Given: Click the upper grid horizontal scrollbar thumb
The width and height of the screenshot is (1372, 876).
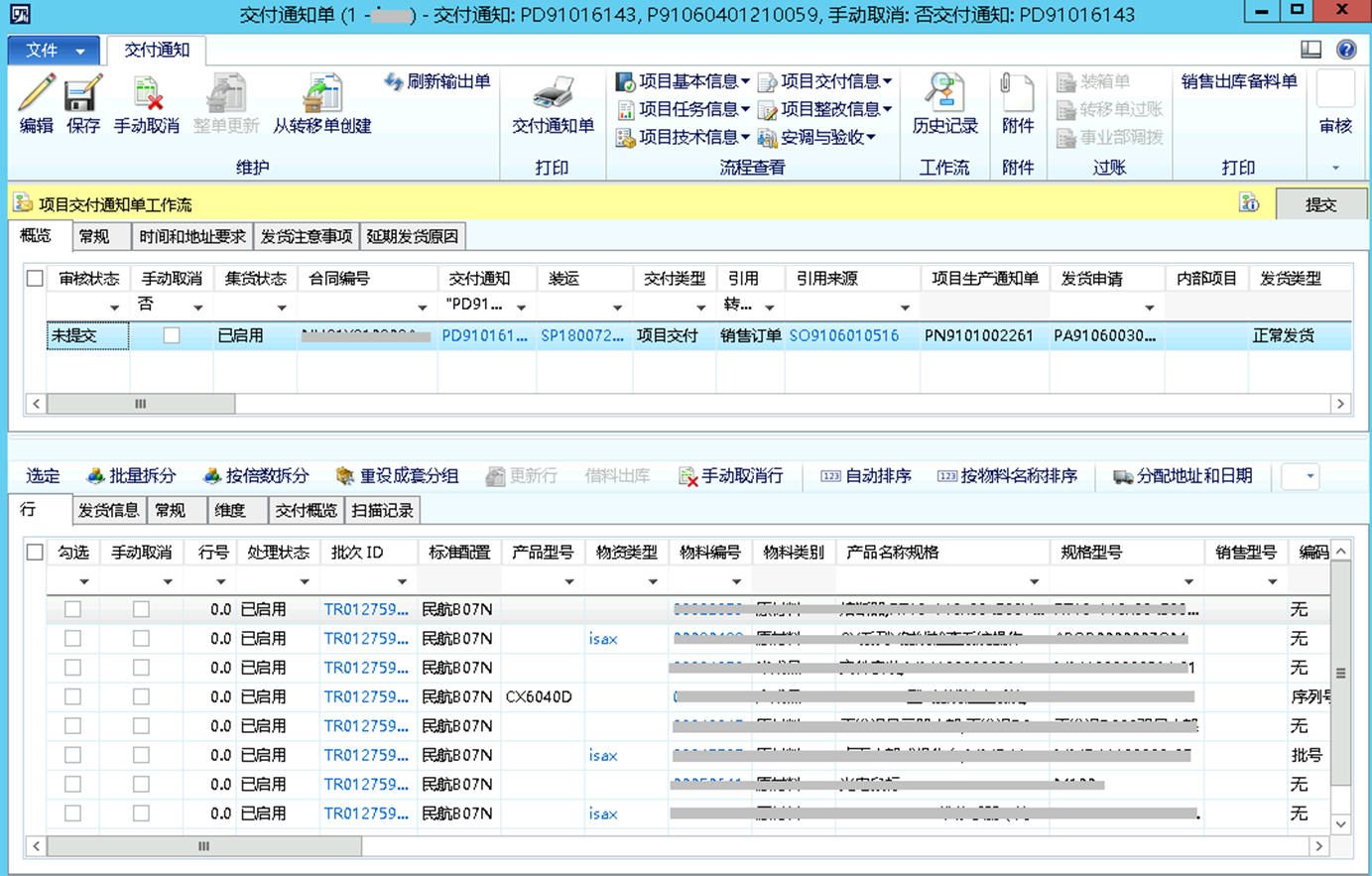Looking at the screenshot, I should click(141, 404).
